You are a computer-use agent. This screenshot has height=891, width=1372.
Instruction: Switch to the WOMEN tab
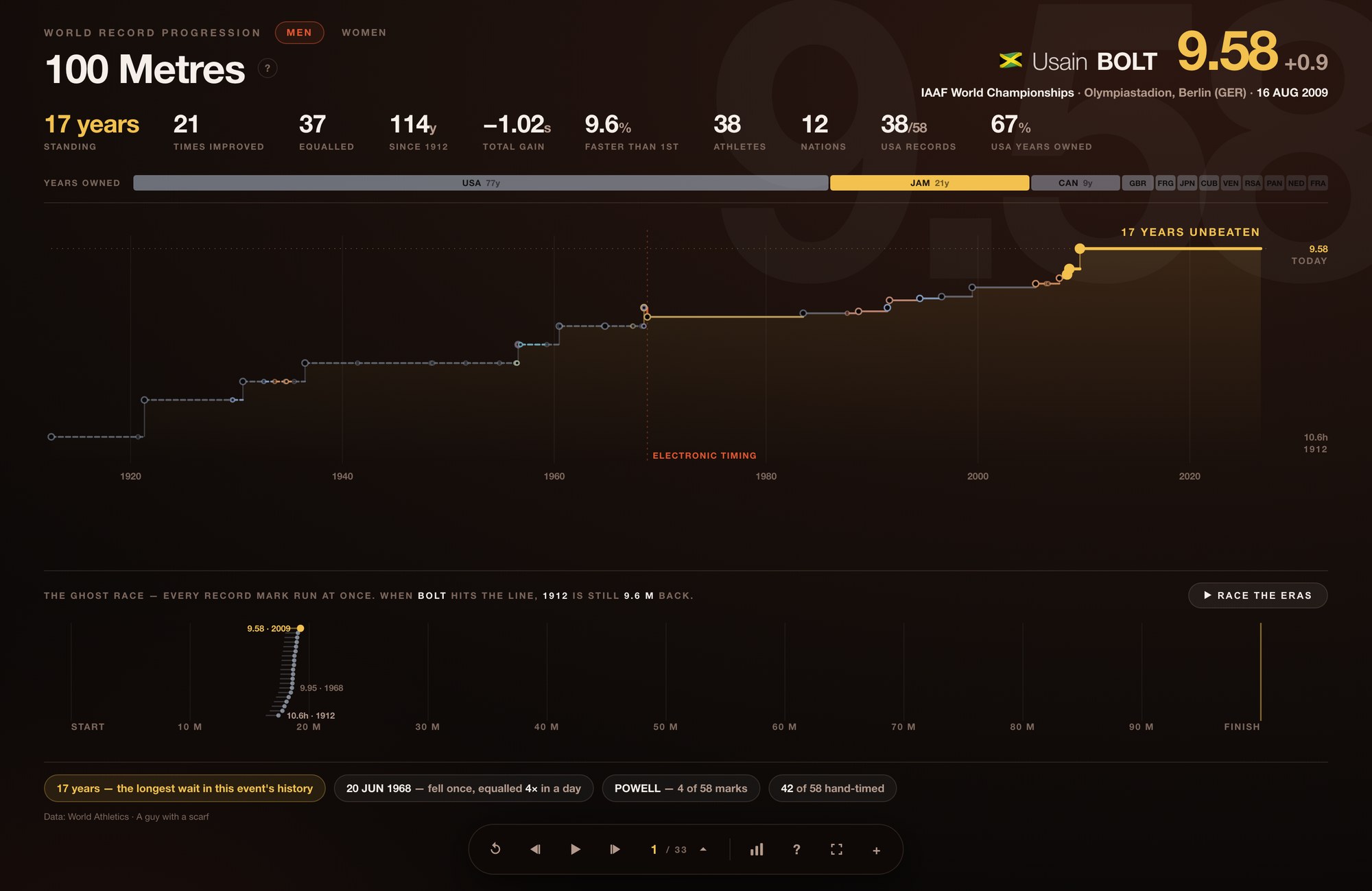coord(364,32)
